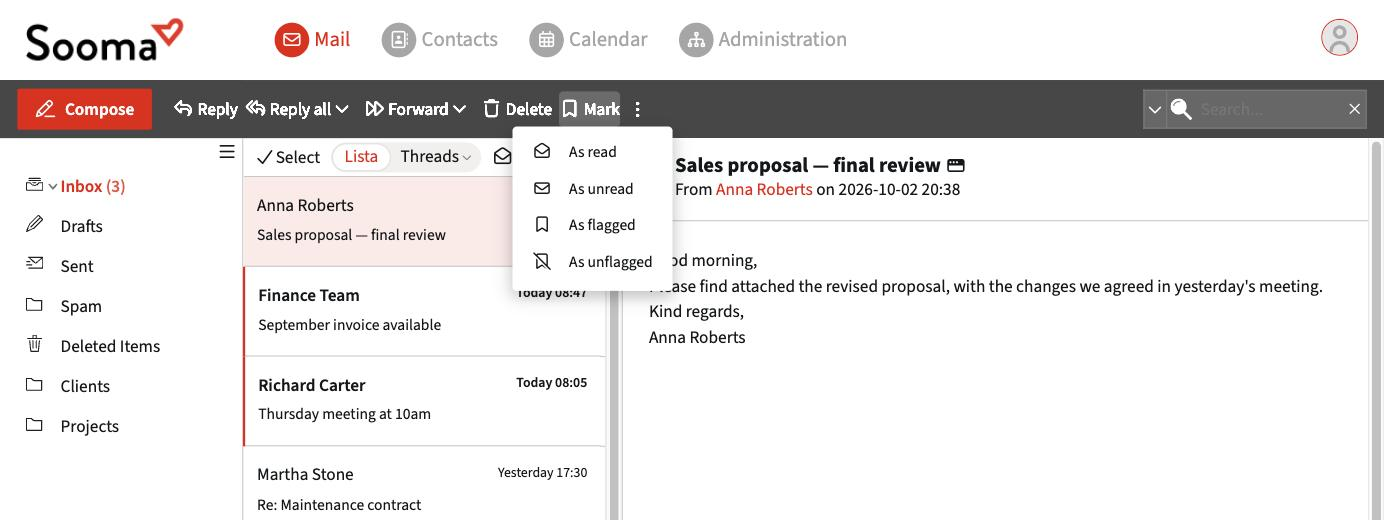Open folder list hamburger menu

(227, 152)
